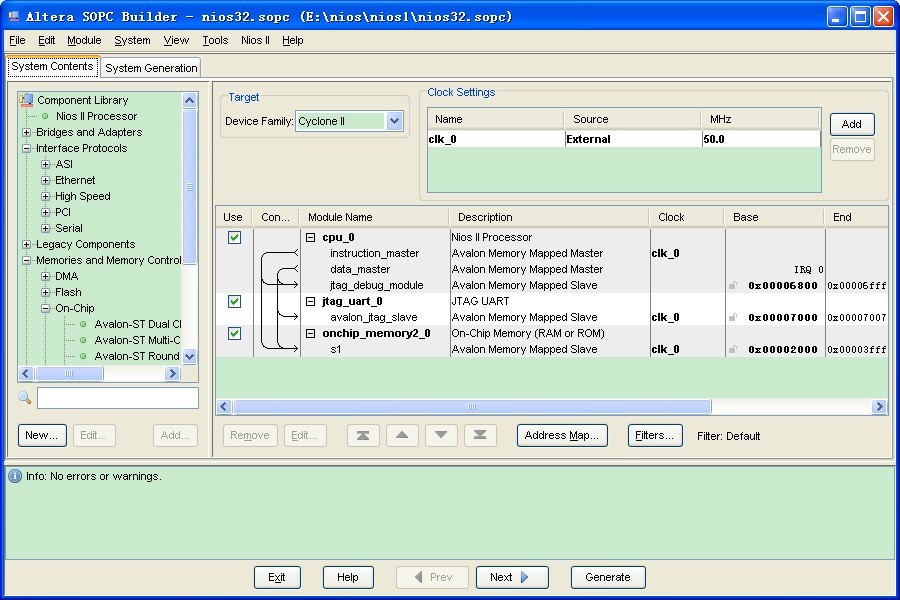This screenshot has height=600, width=900.
Task: Click library tree scroll-left arrow
Action: (x=26, y=374)
